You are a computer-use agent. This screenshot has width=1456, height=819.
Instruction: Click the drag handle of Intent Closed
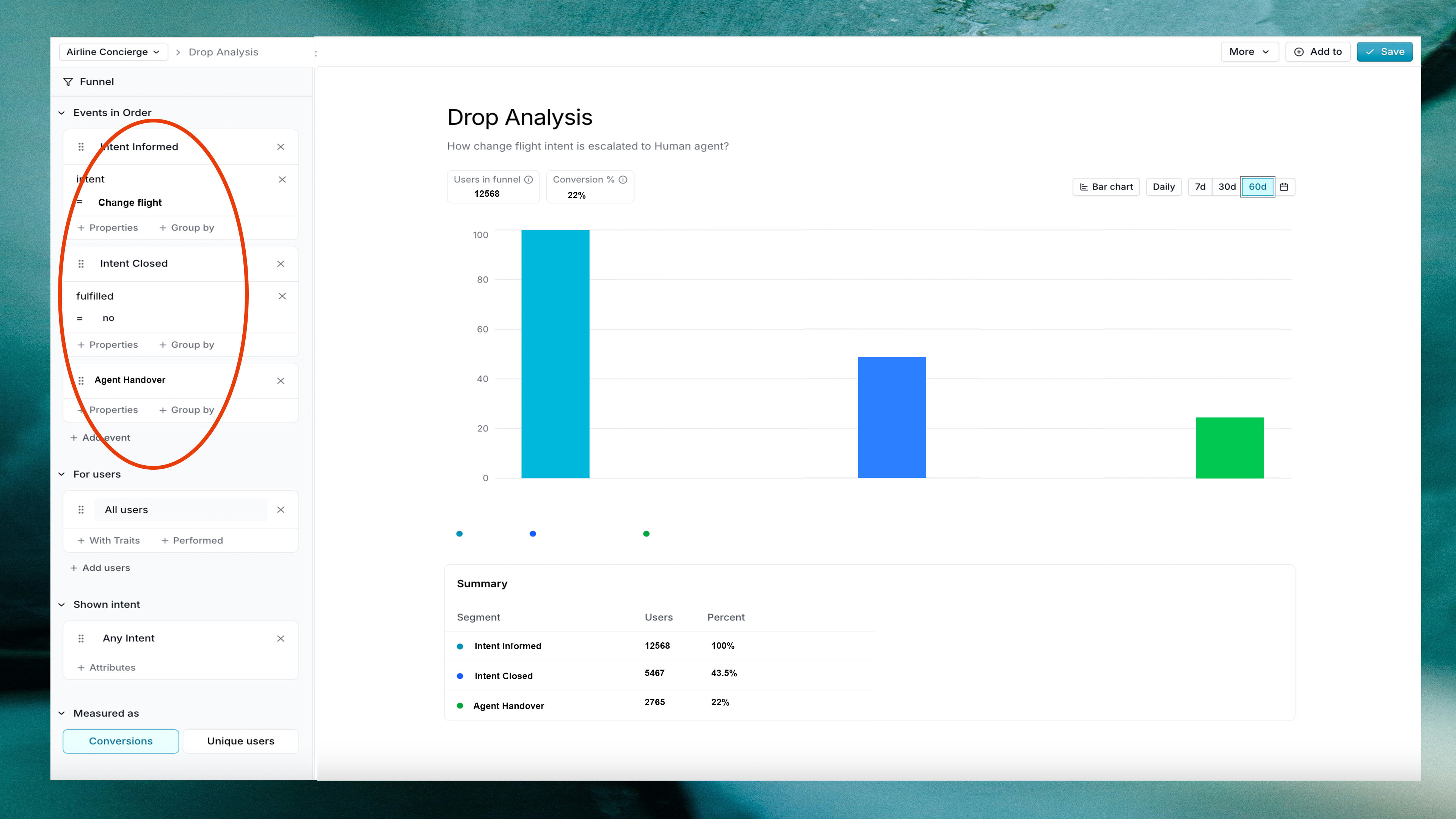coord(81,264)
